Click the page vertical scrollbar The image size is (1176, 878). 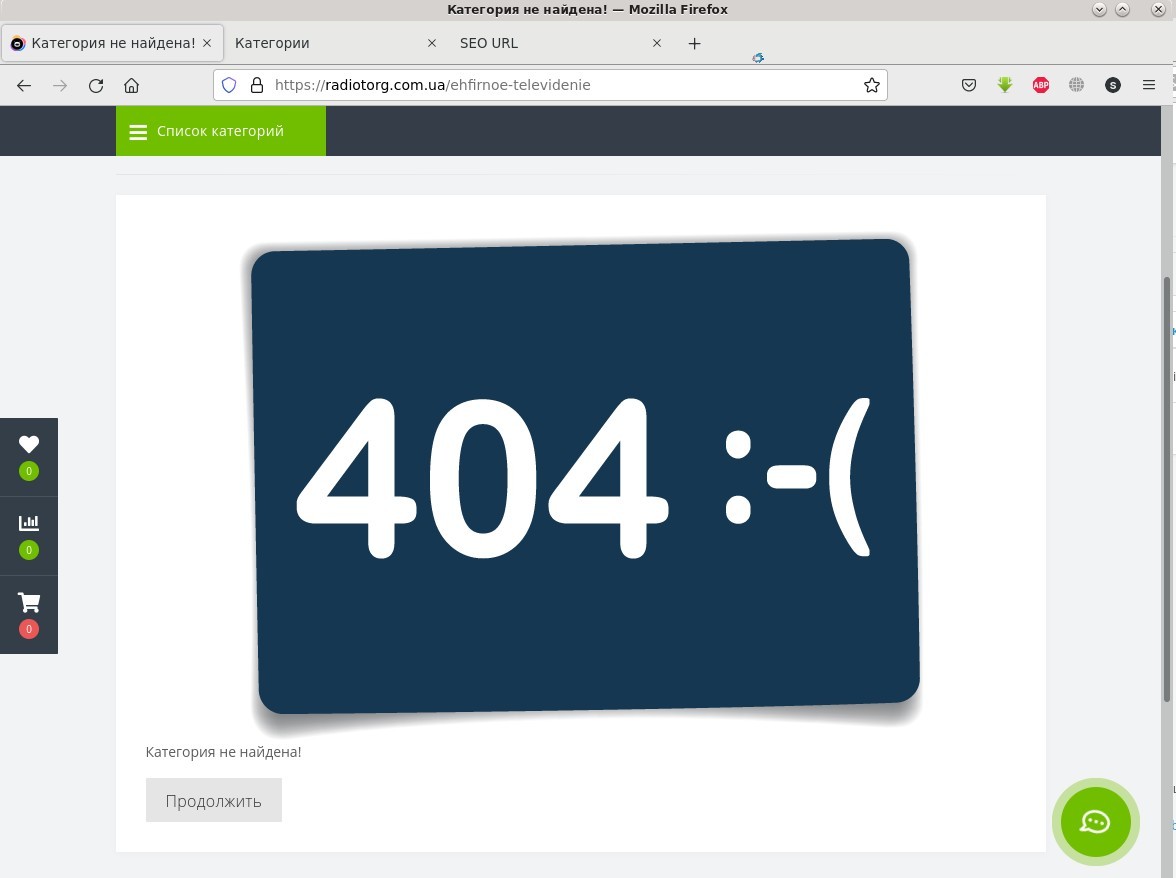[1166, 490]
